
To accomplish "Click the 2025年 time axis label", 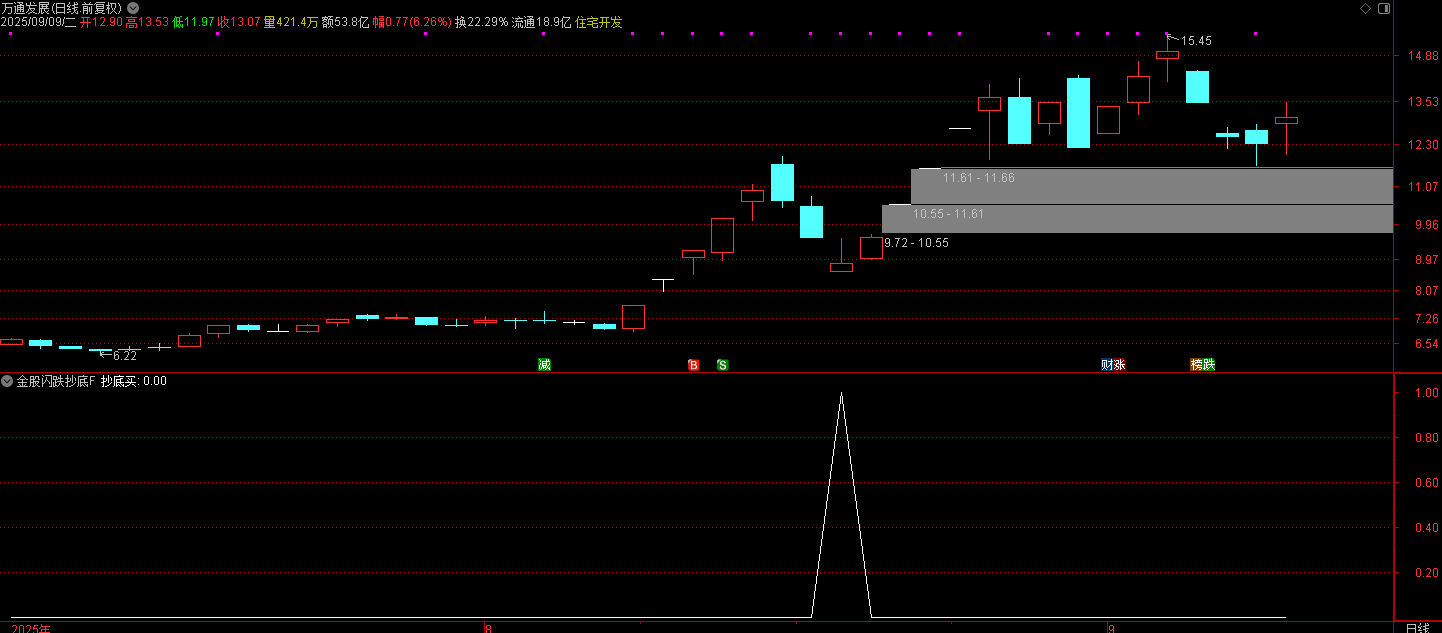I will (x=30, y=628).
